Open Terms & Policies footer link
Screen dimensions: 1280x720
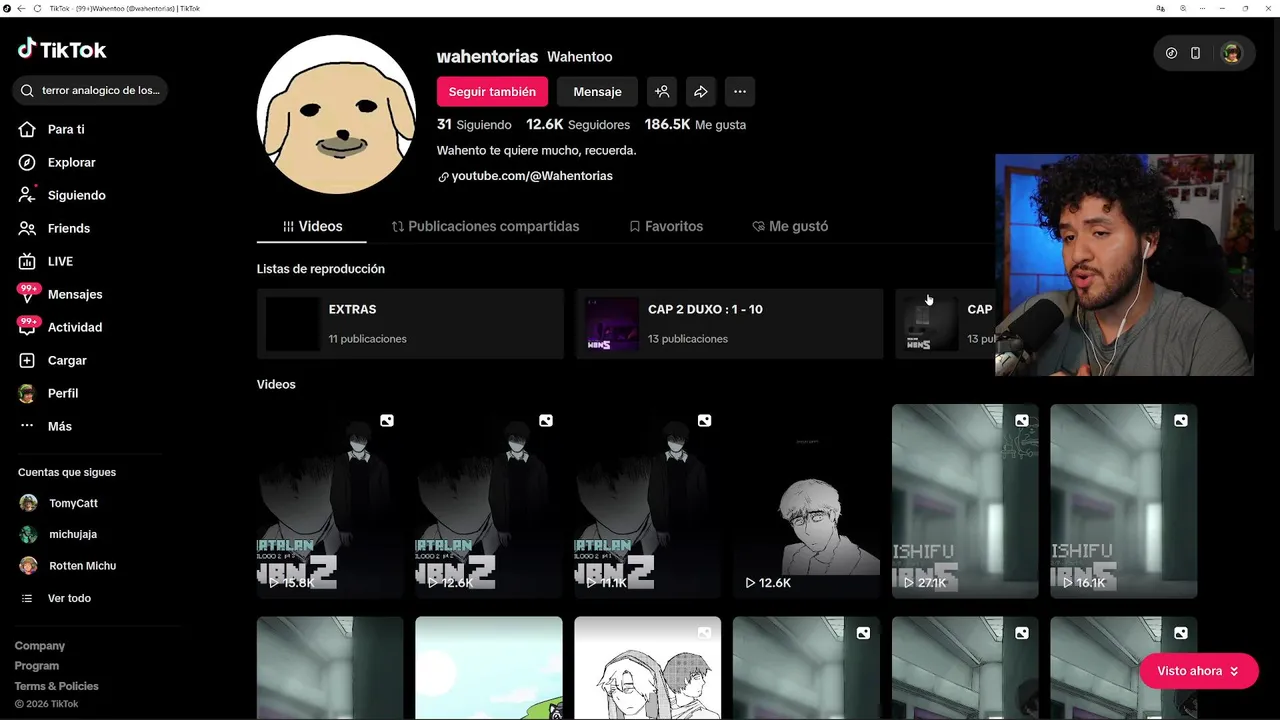tap(56, 686)
